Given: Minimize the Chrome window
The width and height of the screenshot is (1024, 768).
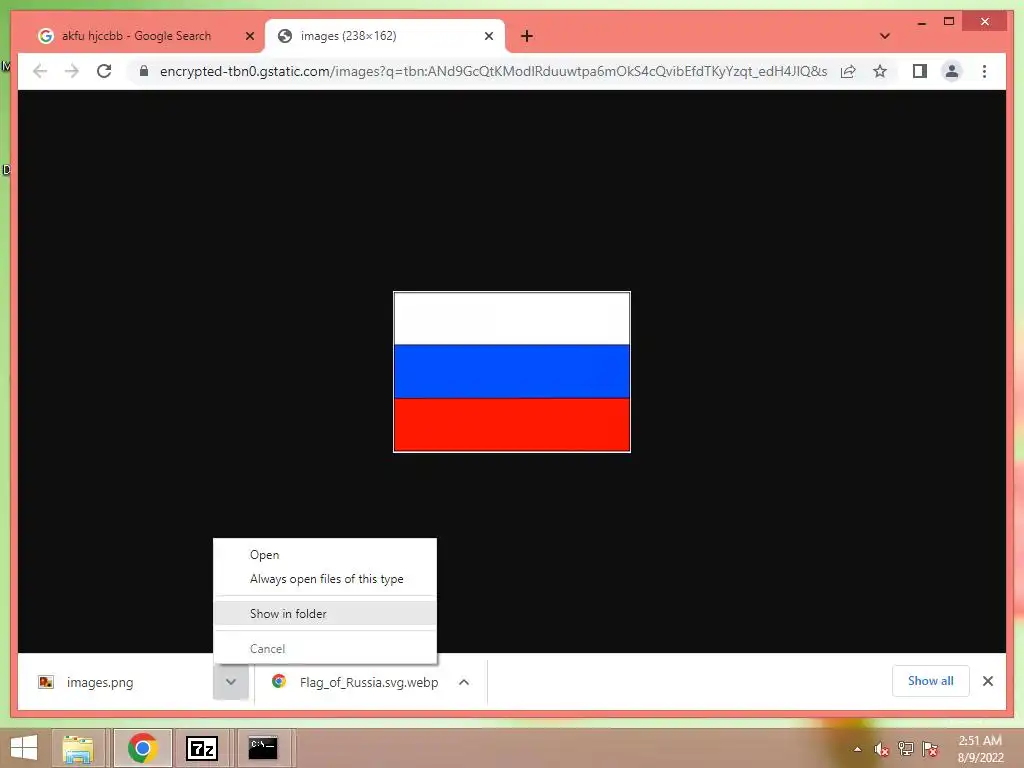Looking at the screenshot, I should 921,22.
